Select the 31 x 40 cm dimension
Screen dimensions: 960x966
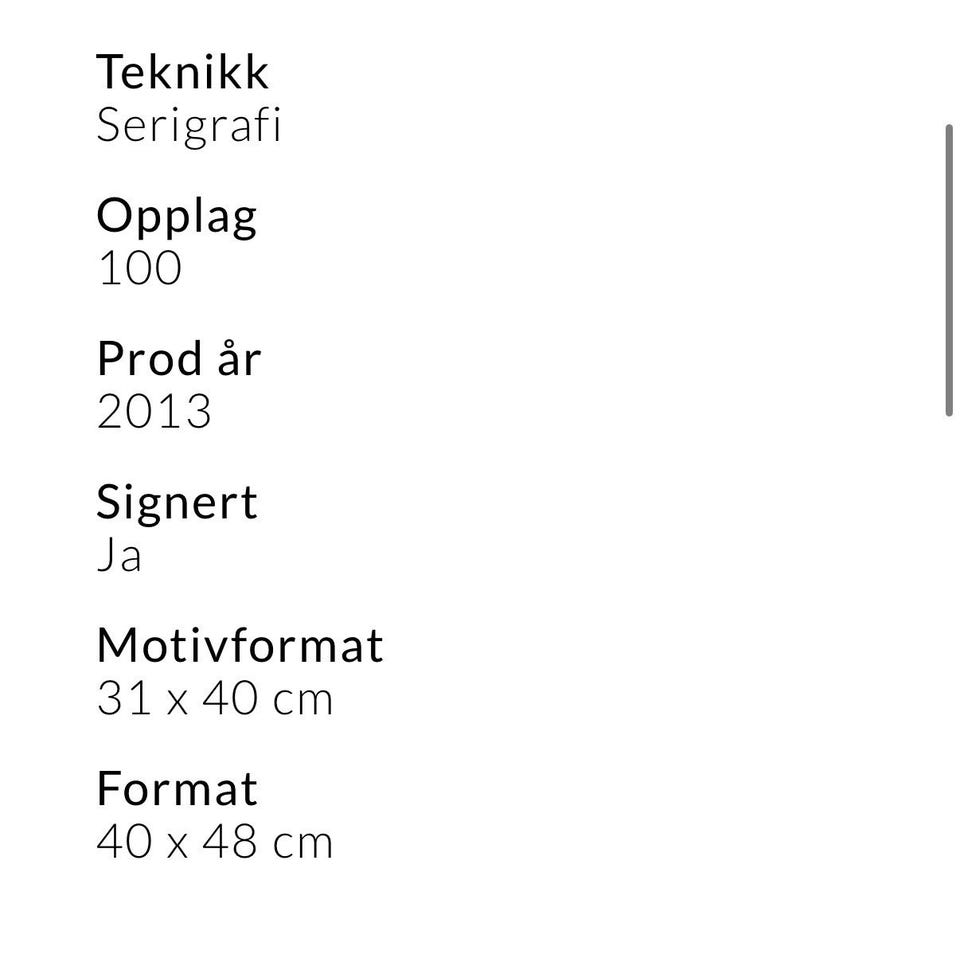[214, 699]
